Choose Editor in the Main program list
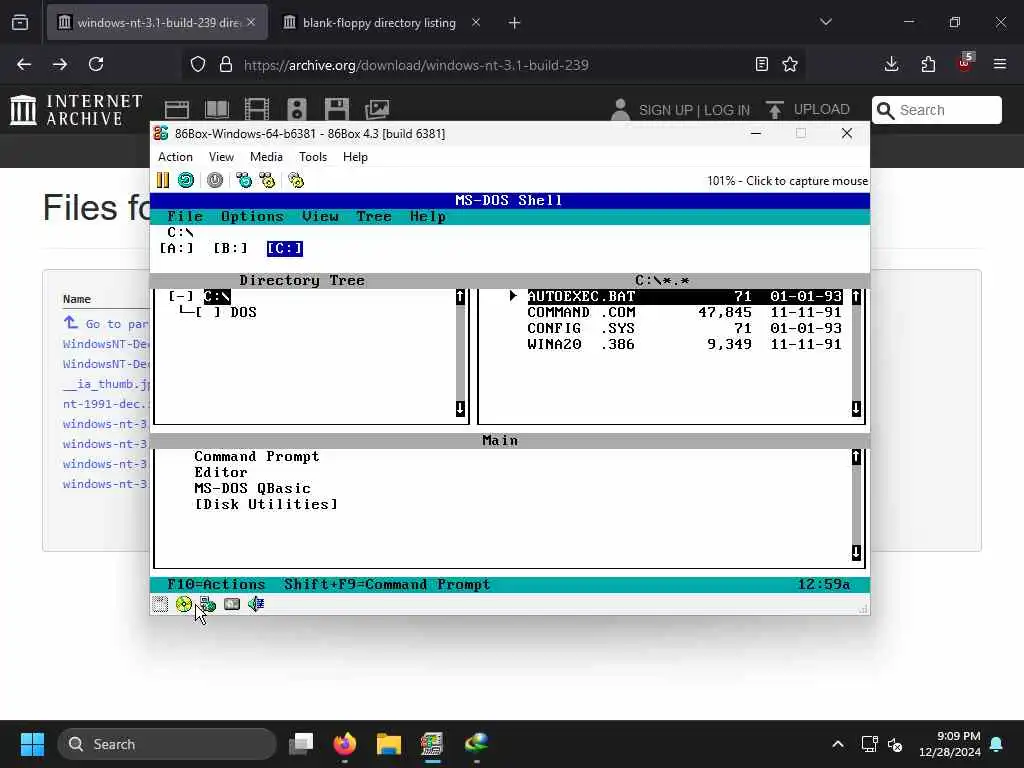1024x768 pixels. tap(221, 472)
